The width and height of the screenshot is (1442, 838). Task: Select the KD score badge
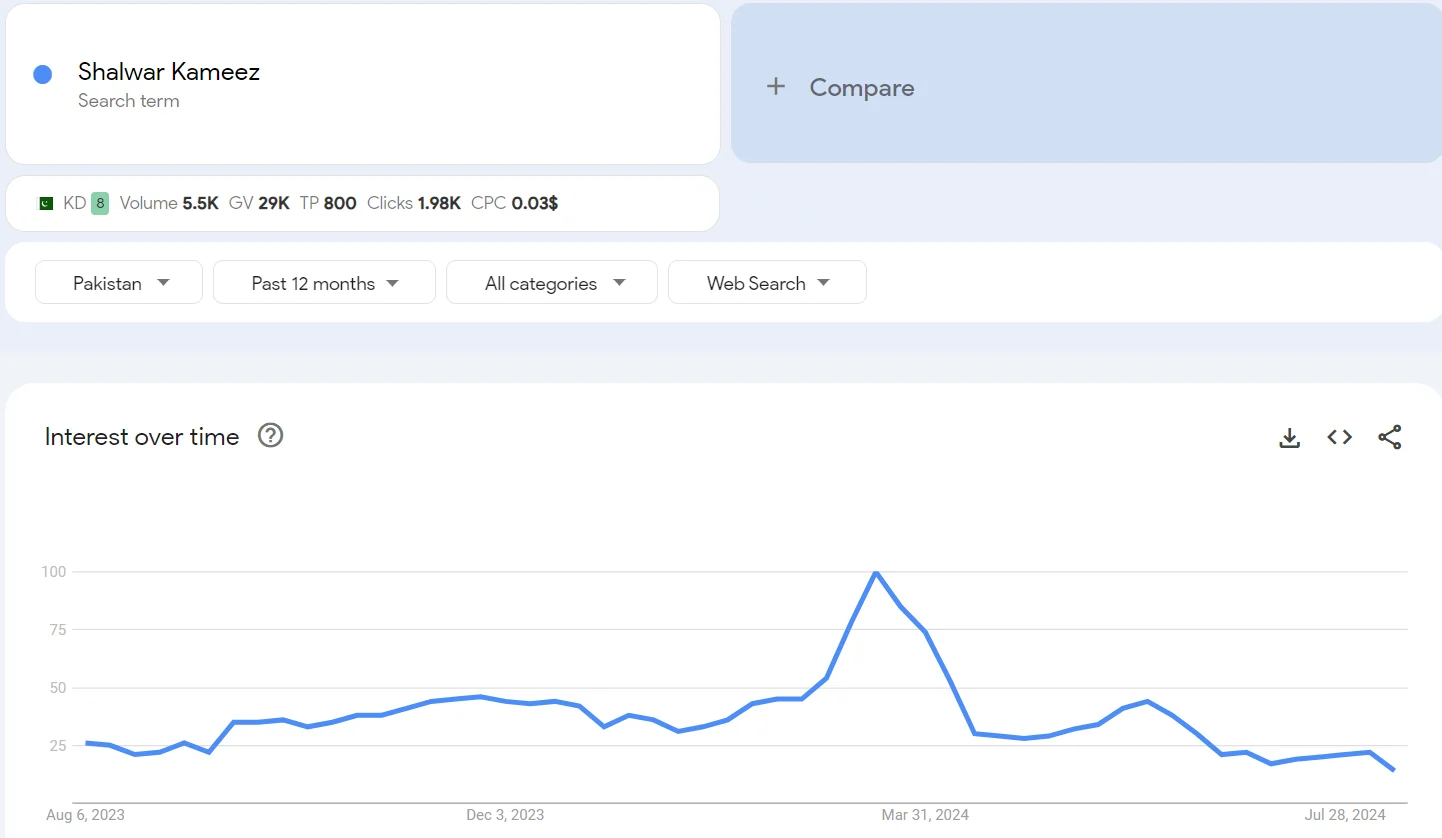click(98, 202)
